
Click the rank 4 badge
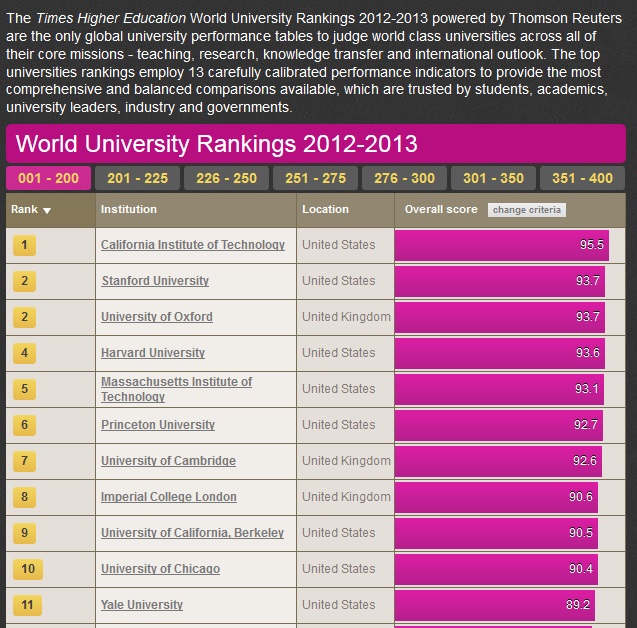[24, 353]
